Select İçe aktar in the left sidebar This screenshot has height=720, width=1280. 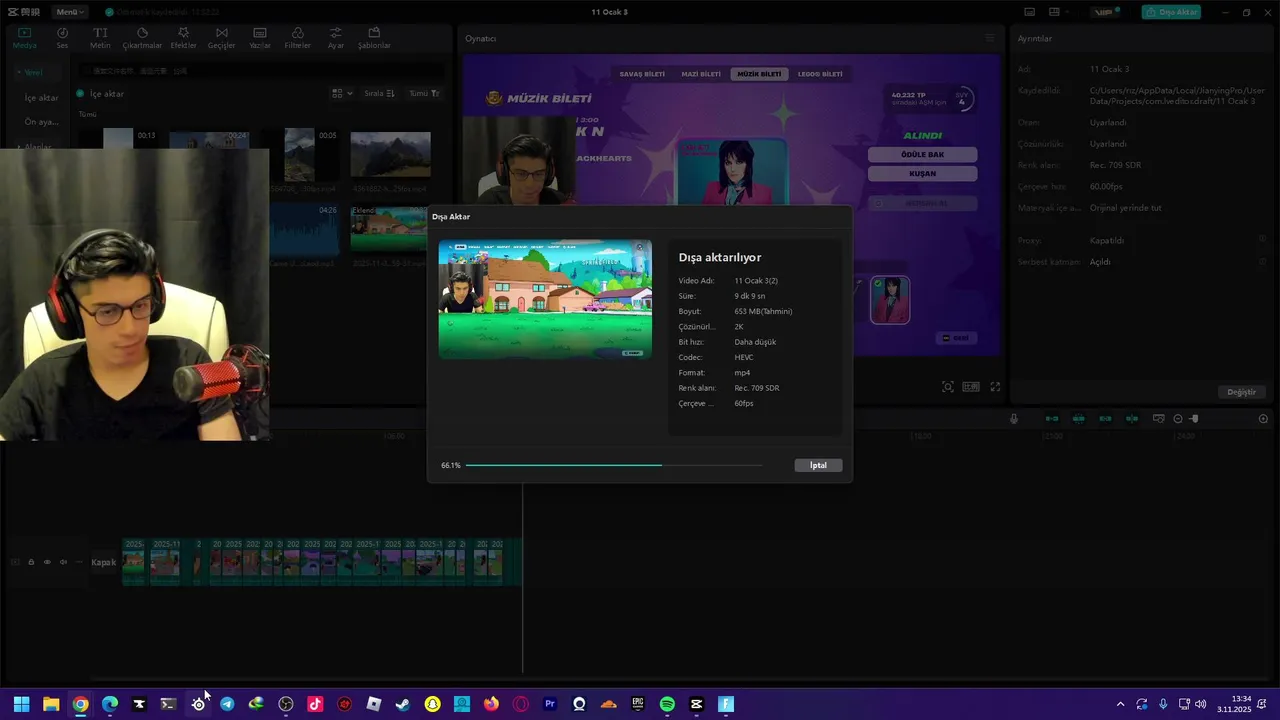[x=41, y=98]
